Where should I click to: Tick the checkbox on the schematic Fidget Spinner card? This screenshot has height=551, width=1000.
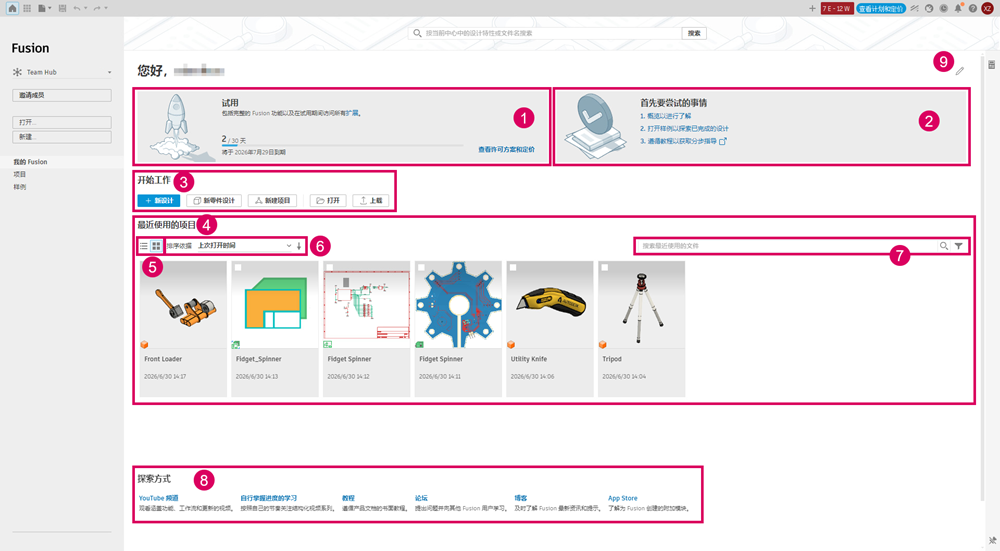pyautogui.click(x=330, y=268)
